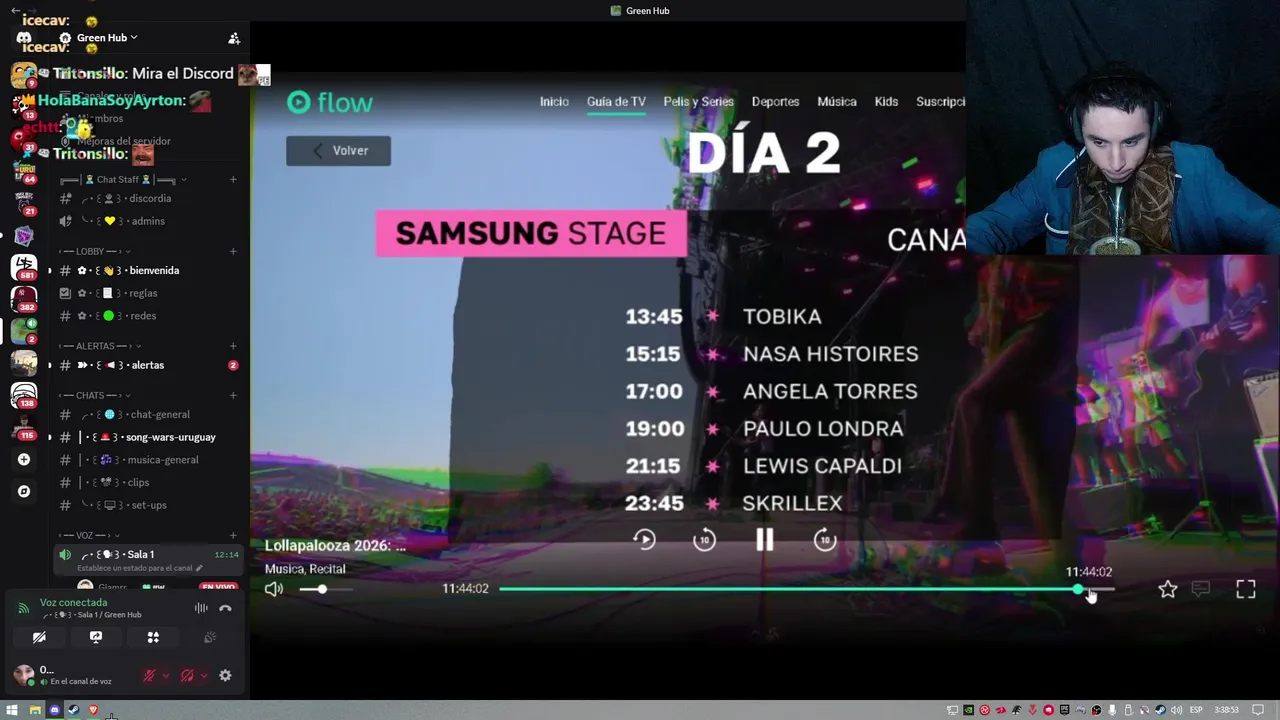Click the invite people icon

pos(234,38)
